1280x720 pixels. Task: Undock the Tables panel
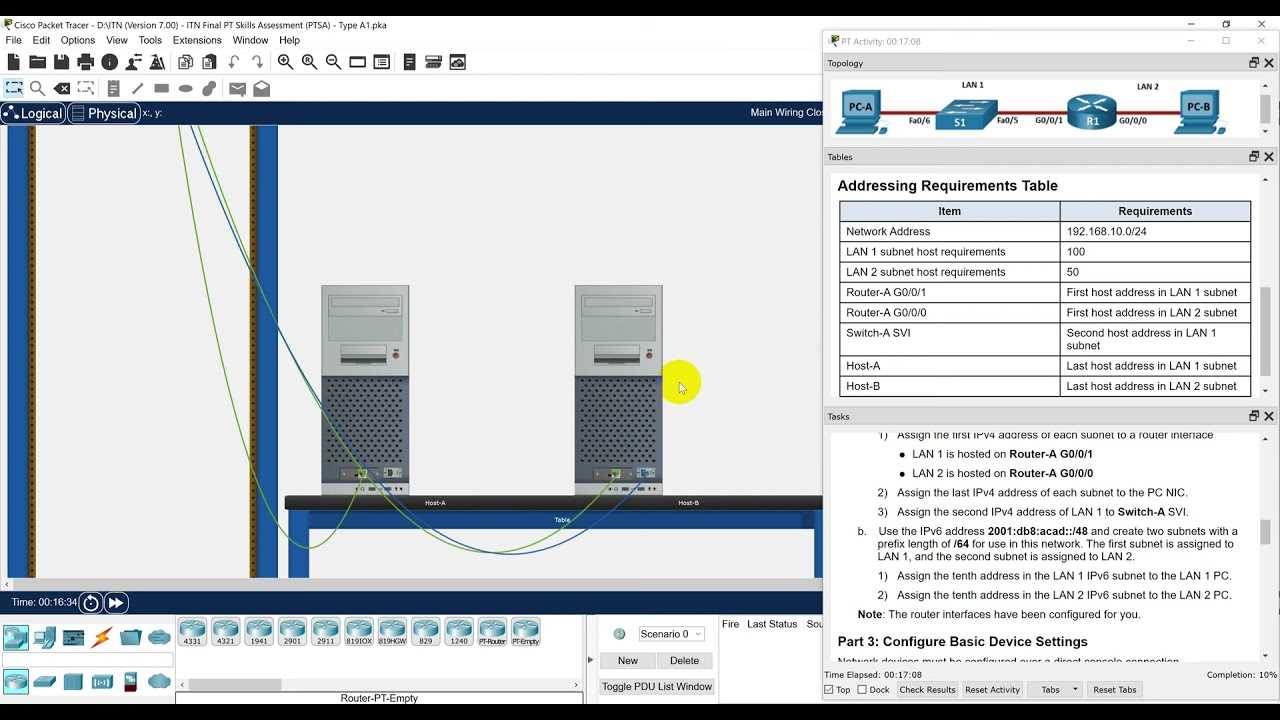point(1254,157)
